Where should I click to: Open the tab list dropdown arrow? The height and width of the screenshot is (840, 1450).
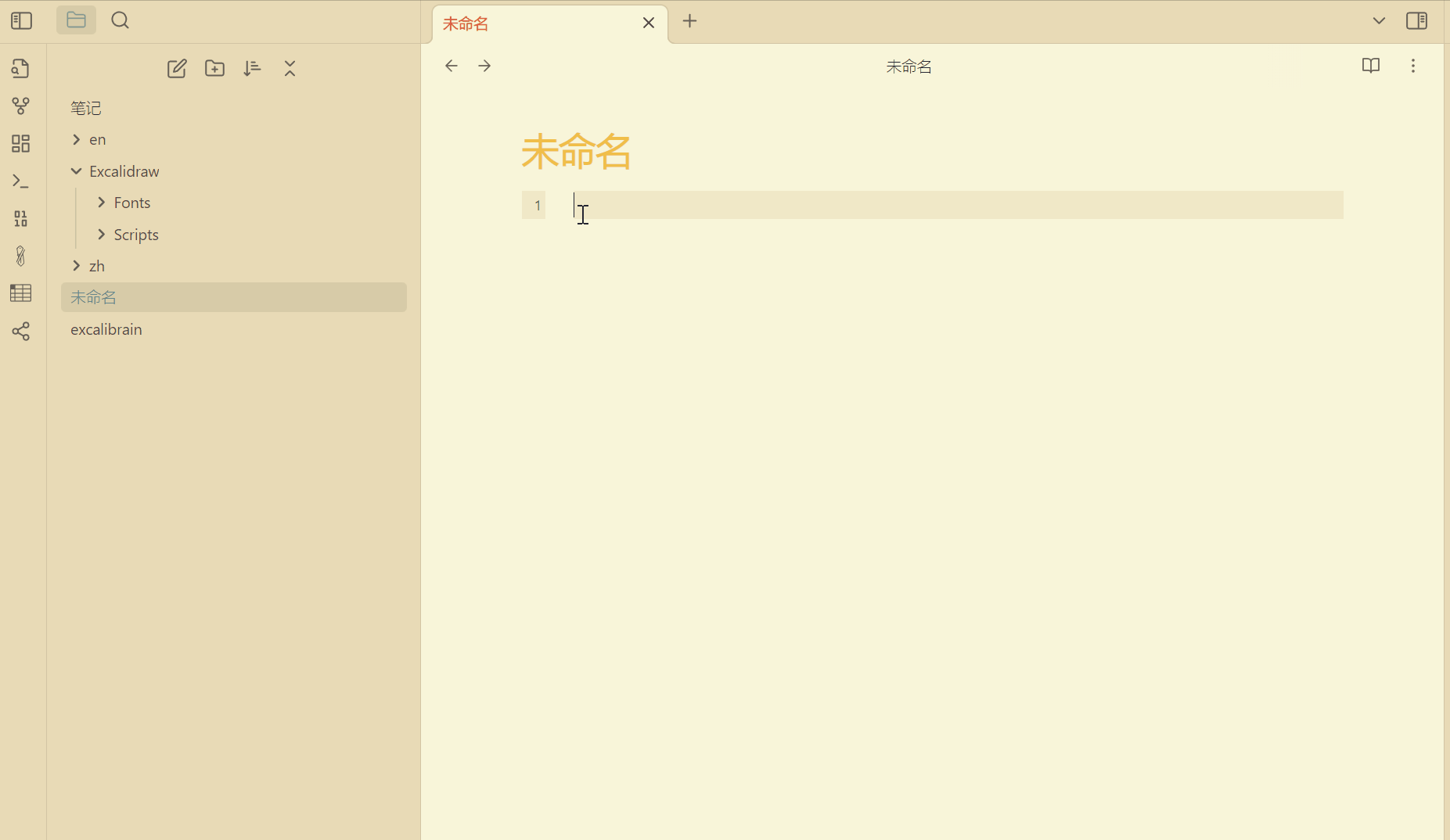(1379, 21)
